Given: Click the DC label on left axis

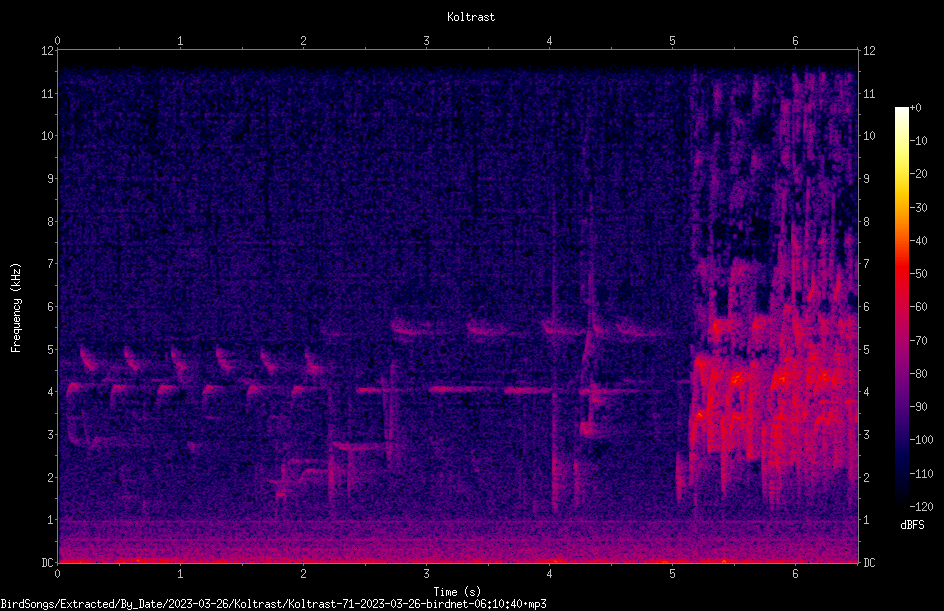Looking at the screenshot, I should click(47, 563).
